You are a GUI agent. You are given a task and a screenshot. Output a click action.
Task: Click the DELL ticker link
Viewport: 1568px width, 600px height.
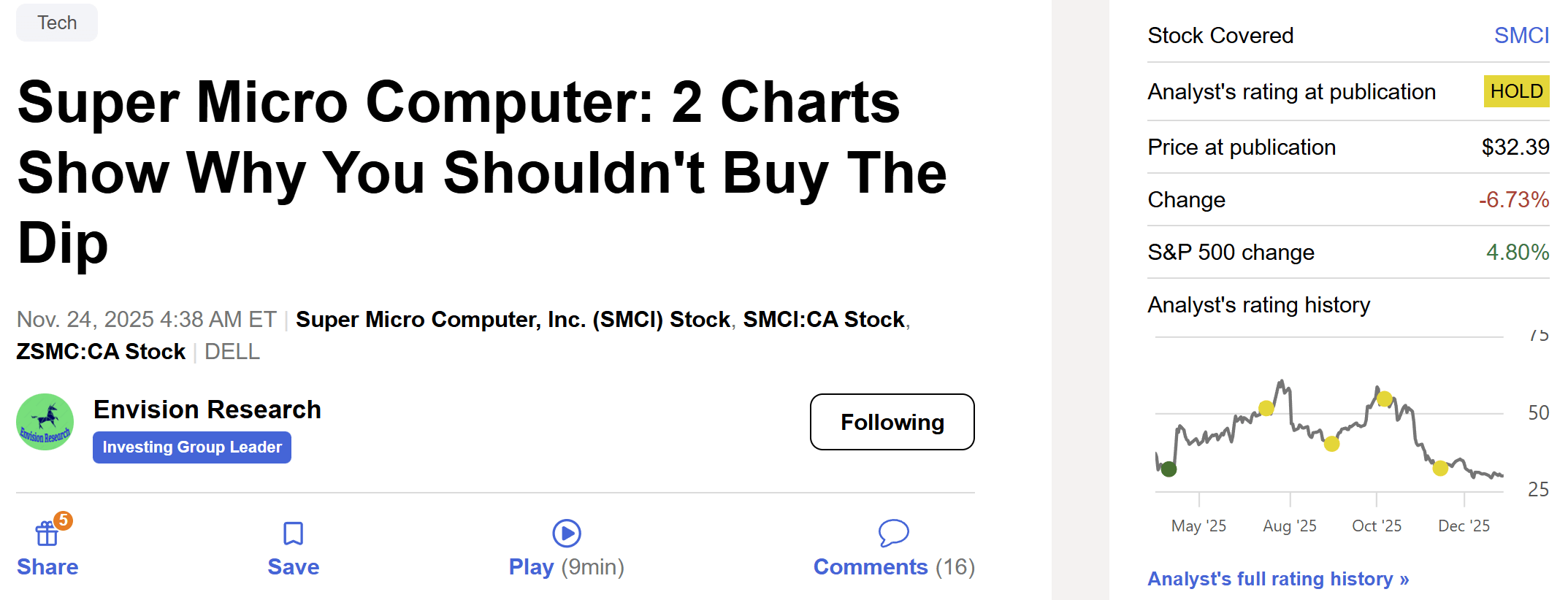pos(232,352)
